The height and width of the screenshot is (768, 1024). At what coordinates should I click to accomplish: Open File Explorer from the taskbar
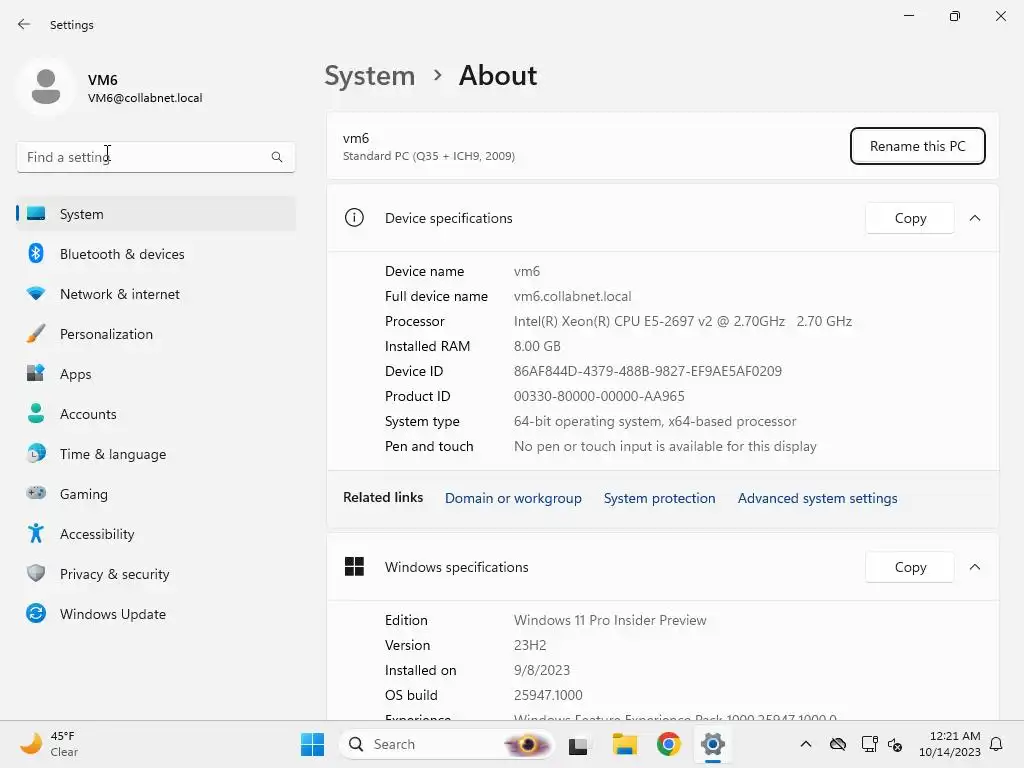coord(624,744)
